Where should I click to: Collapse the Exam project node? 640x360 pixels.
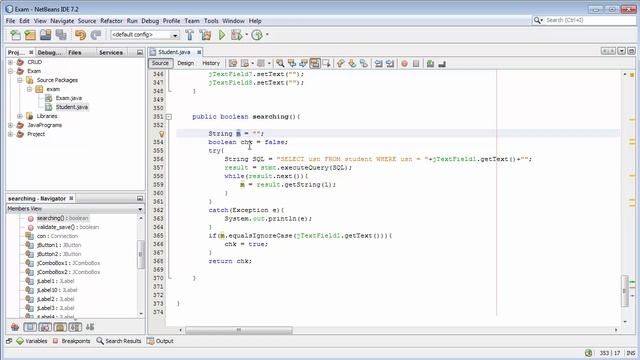click(x=11, y=71)
